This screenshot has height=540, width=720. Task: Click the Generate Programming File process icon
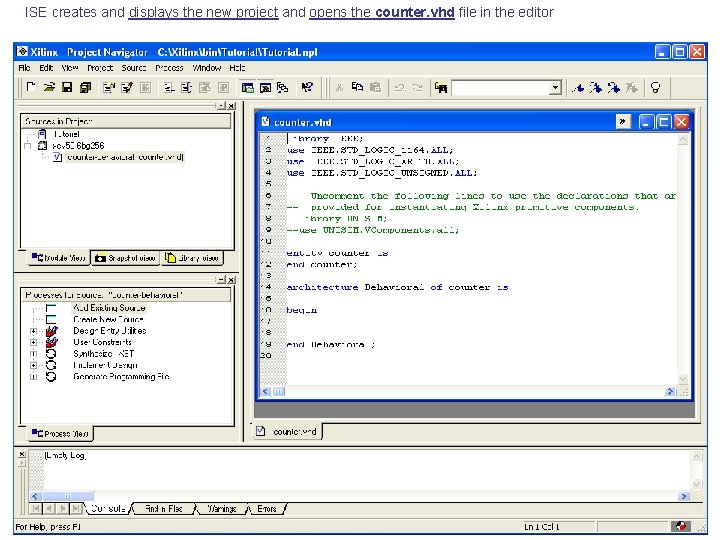pyautogui.click(x=51, y=377)
